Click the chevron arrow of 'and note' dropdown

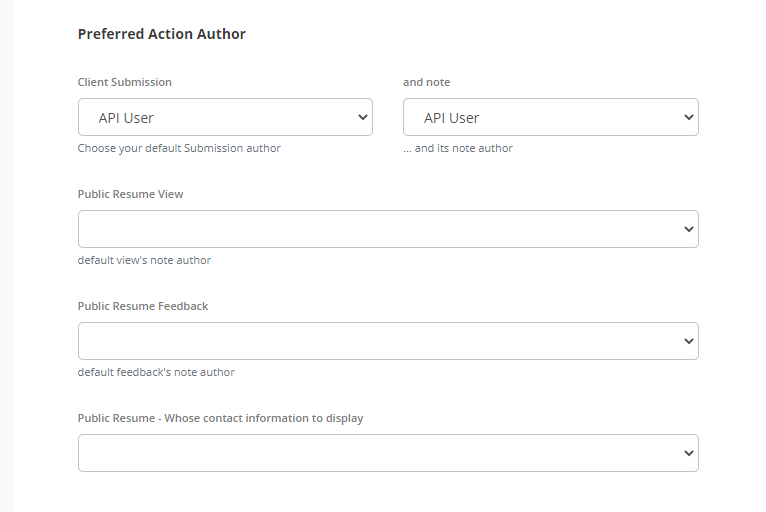coord(689,117)
